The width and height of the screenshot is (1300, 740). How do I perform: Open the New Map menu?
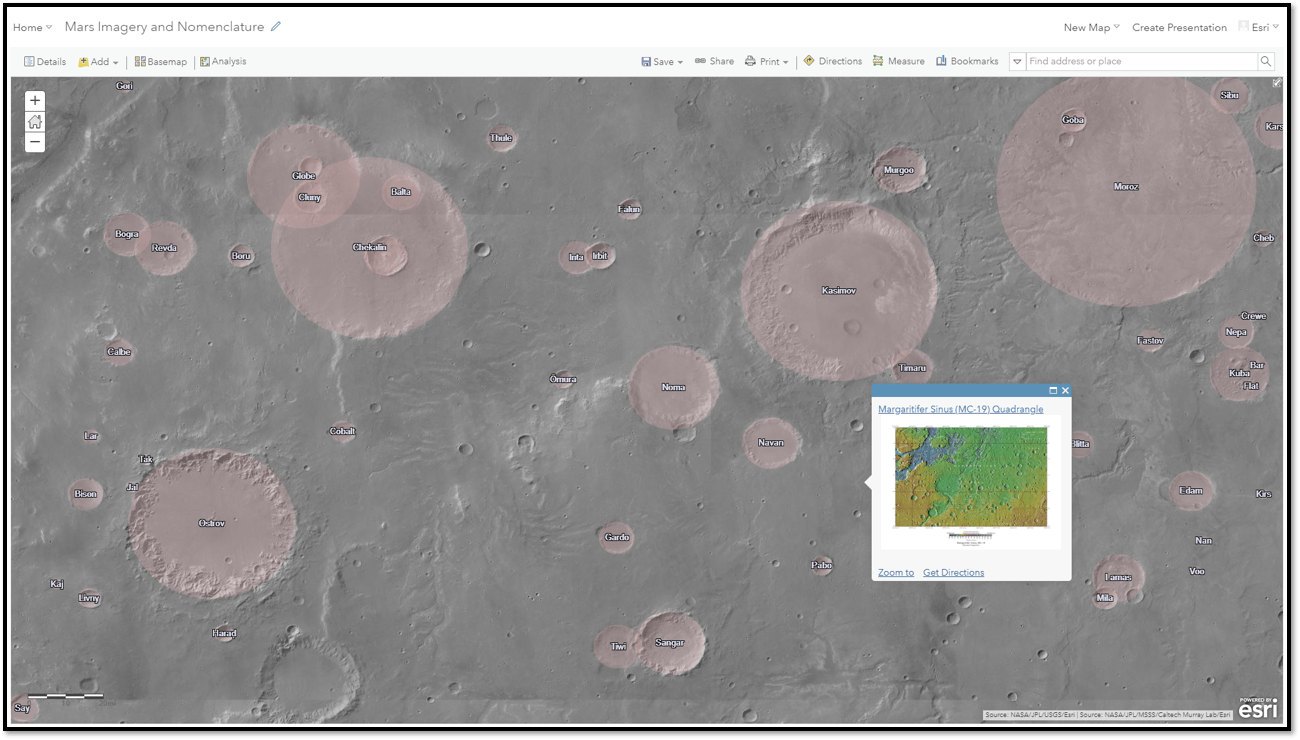point(1092,28)
